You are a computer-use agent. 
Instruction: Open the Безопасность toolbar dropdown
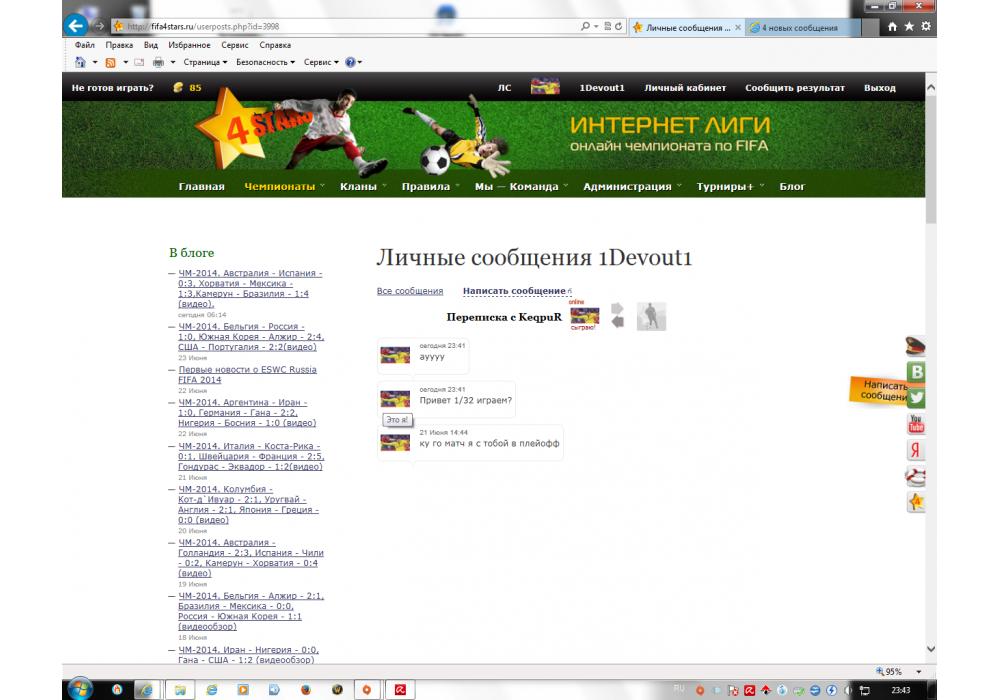[265, 62]
